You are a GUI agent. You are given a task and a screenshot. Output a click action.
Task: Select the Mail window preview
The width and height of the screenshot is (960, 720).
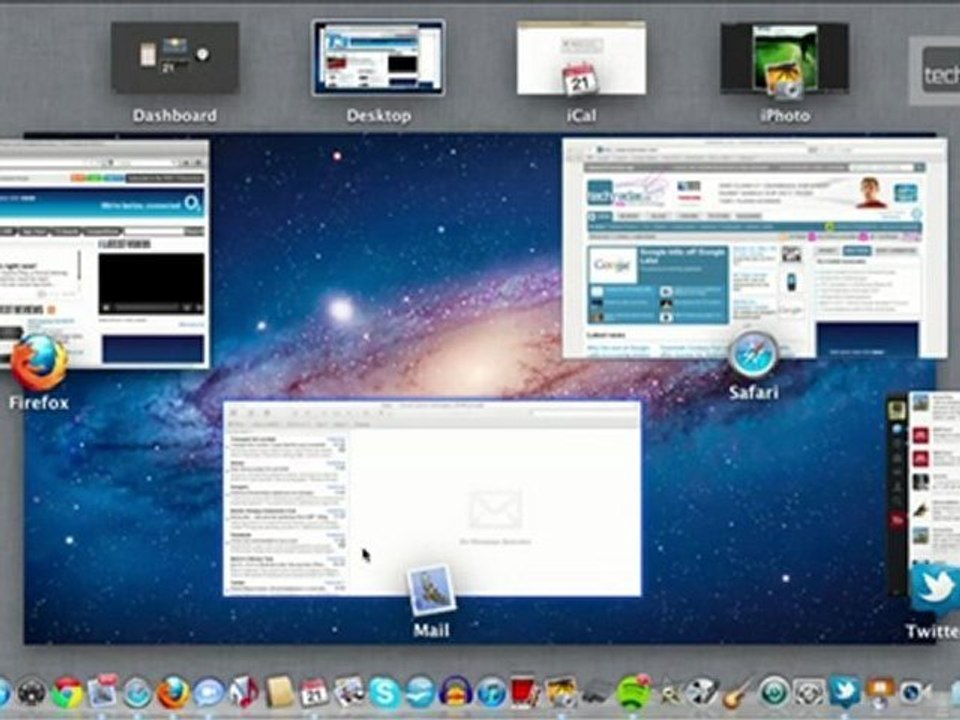coord(432,498)
